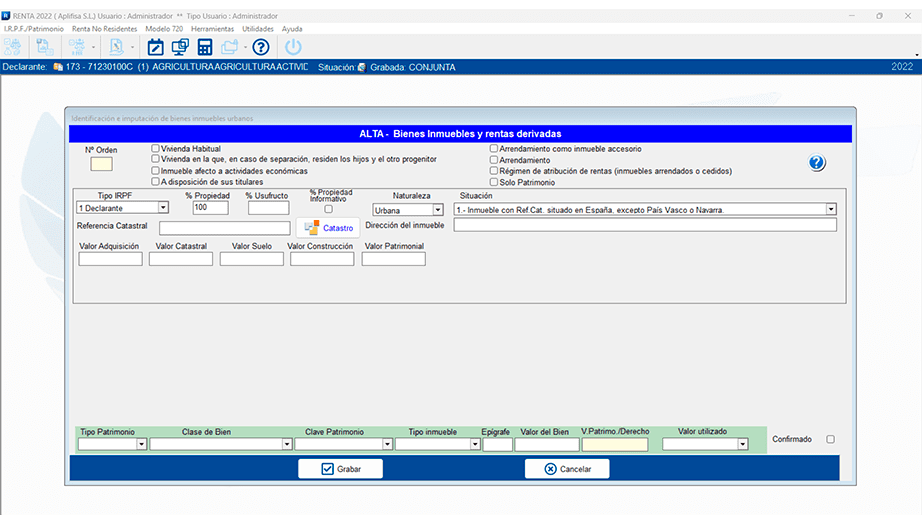Click the Nº Orden field
Viewport: 922px width, 524px height.
coord(101,164)
